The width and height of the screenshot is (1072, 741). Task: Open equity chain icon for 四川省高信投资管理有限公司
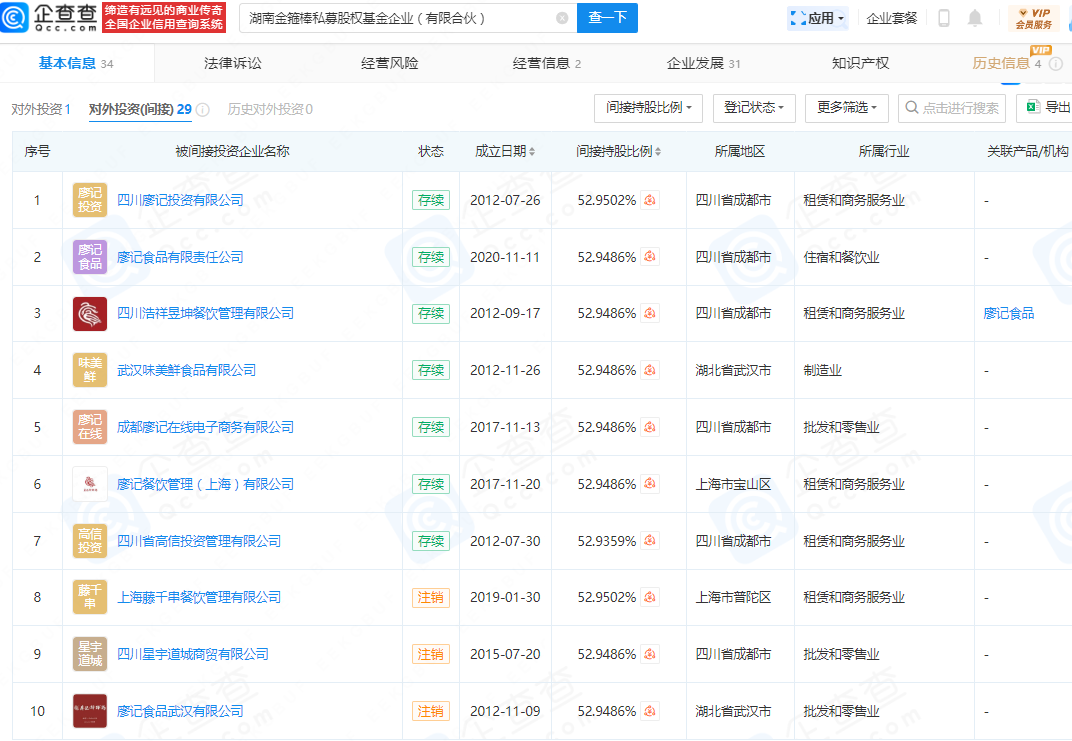point(650,541)
